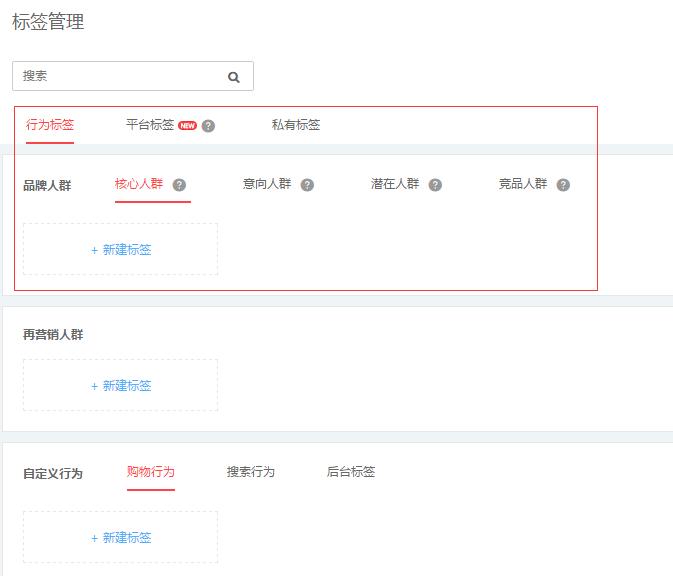Click help icon beside 核心人群
This screenshot has height=576, width=673.
(179, 185)
